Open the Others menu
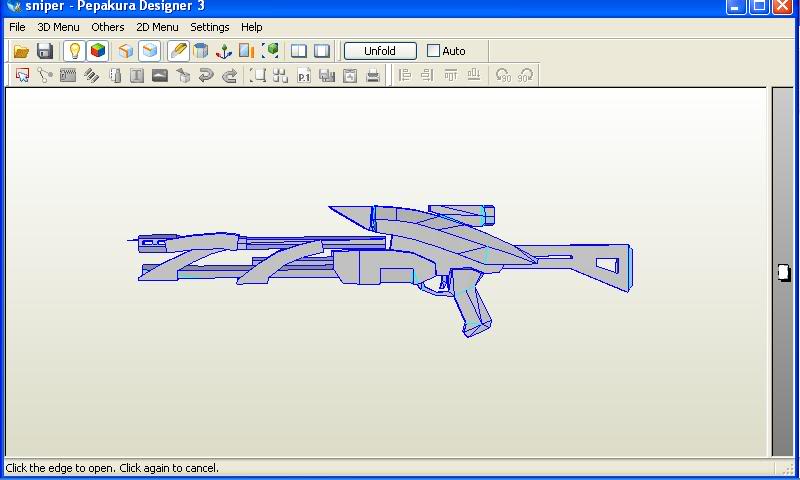Viewport: 800px width, 480px height. (108, 27)
